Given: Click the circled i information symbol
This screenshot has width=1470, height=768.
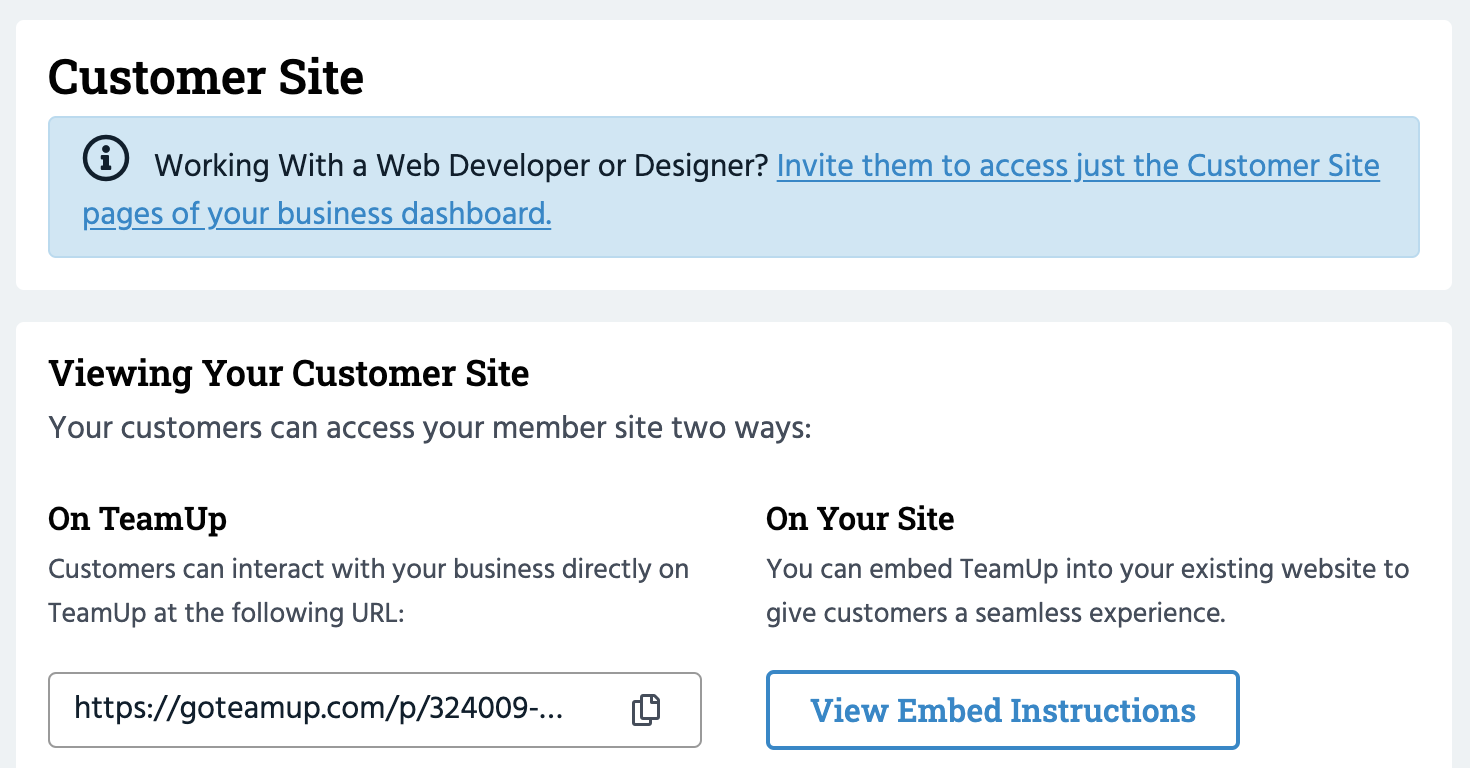Looking at the screenshot, I should point(108,158).
